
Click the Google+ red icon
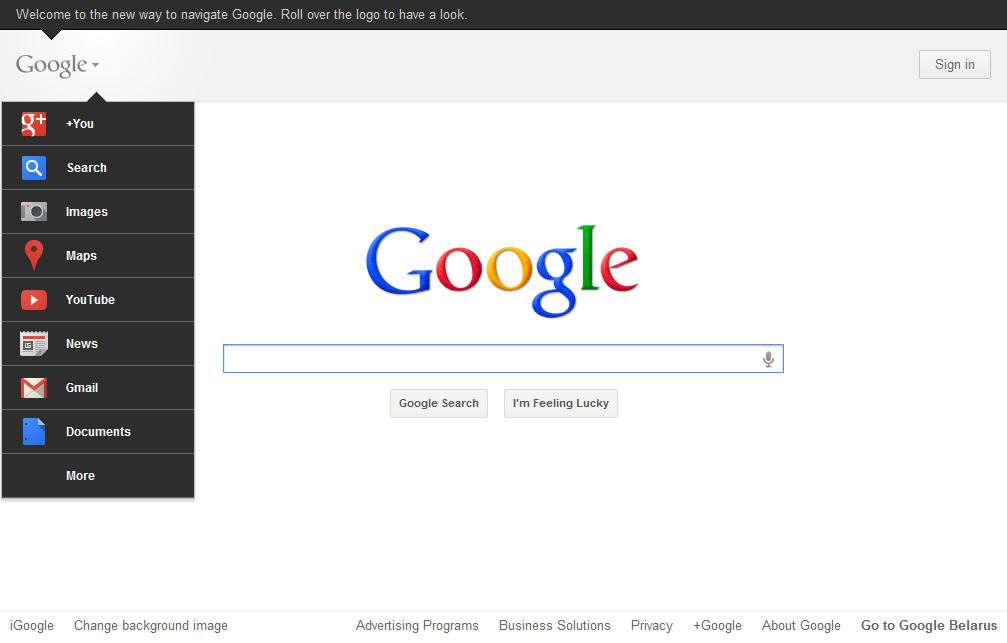tap(33, 124)
